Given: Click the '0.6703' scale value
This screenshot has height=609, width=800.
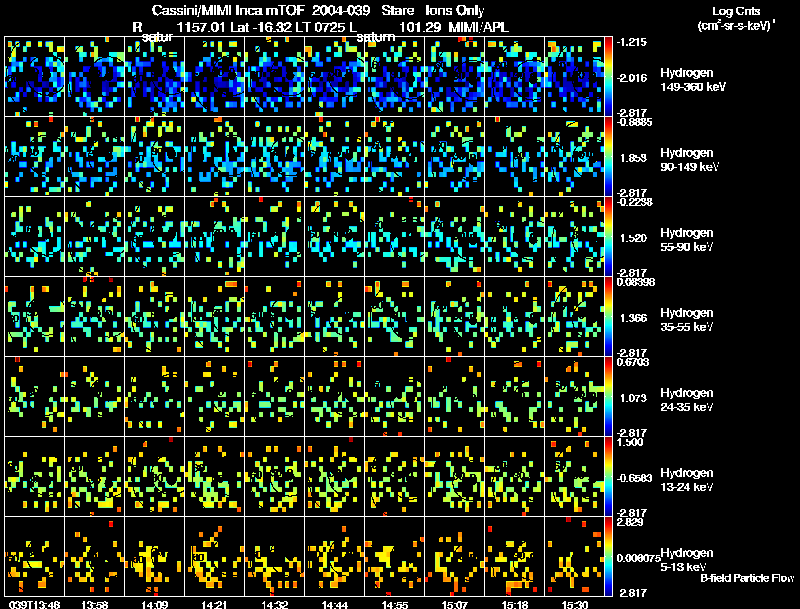Looking at the screenshot, I should coord(632,362).
